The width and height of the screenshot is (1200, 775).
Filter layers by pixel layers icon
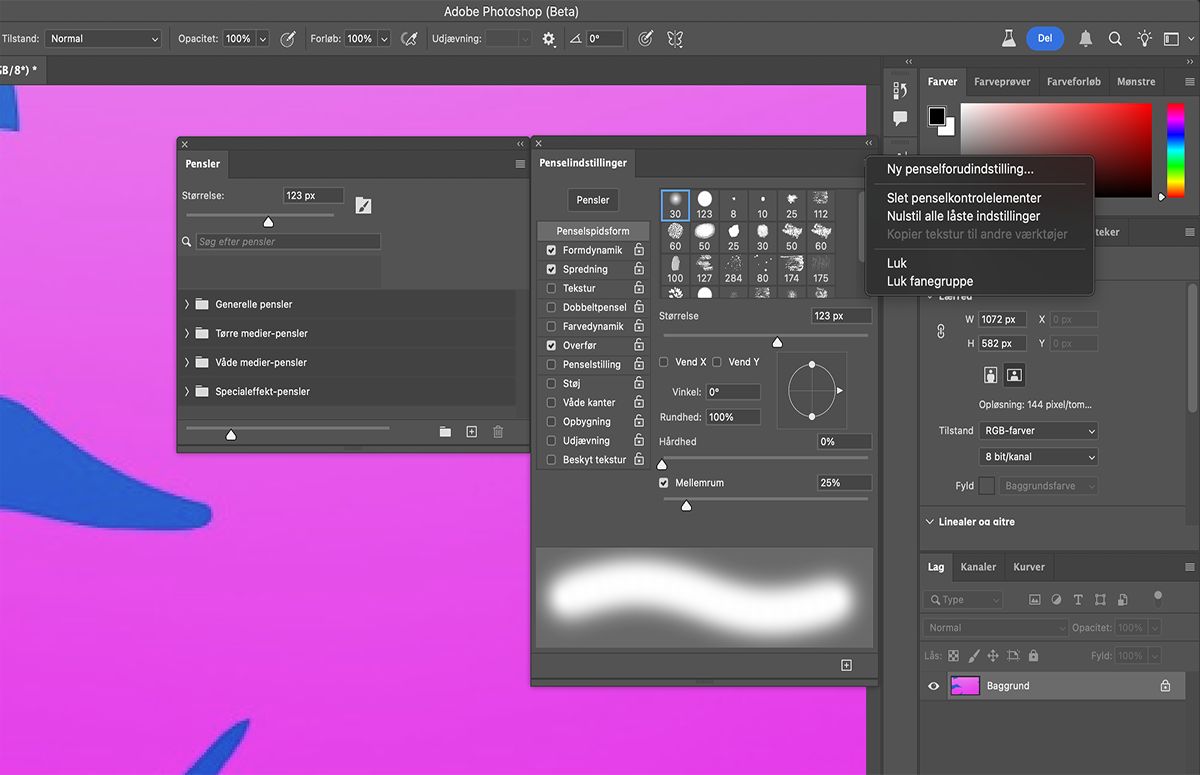click(1035, 600)
